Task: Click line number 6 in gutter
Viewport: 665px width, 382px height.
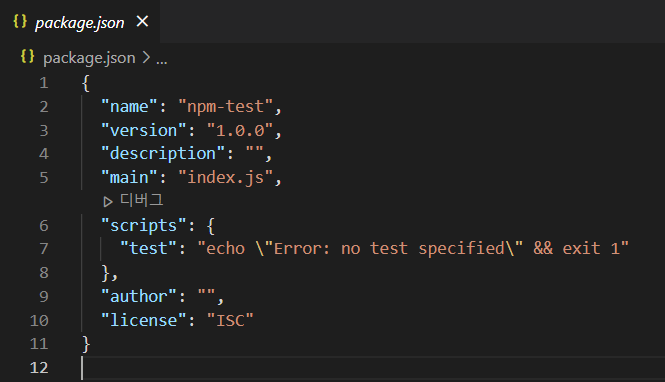Action: [44, 225]
